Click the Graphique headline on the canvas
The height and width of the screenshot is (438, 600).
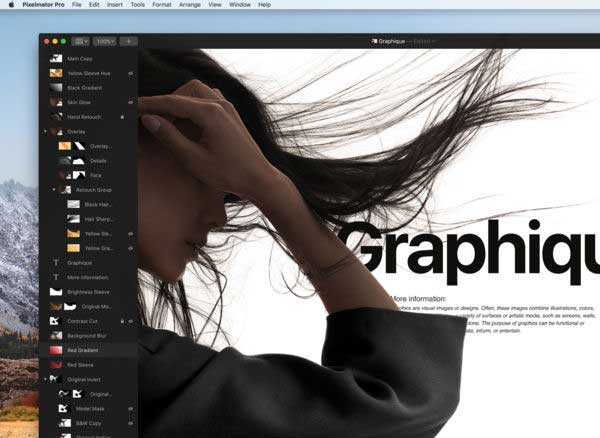click(x=469, y=252)
